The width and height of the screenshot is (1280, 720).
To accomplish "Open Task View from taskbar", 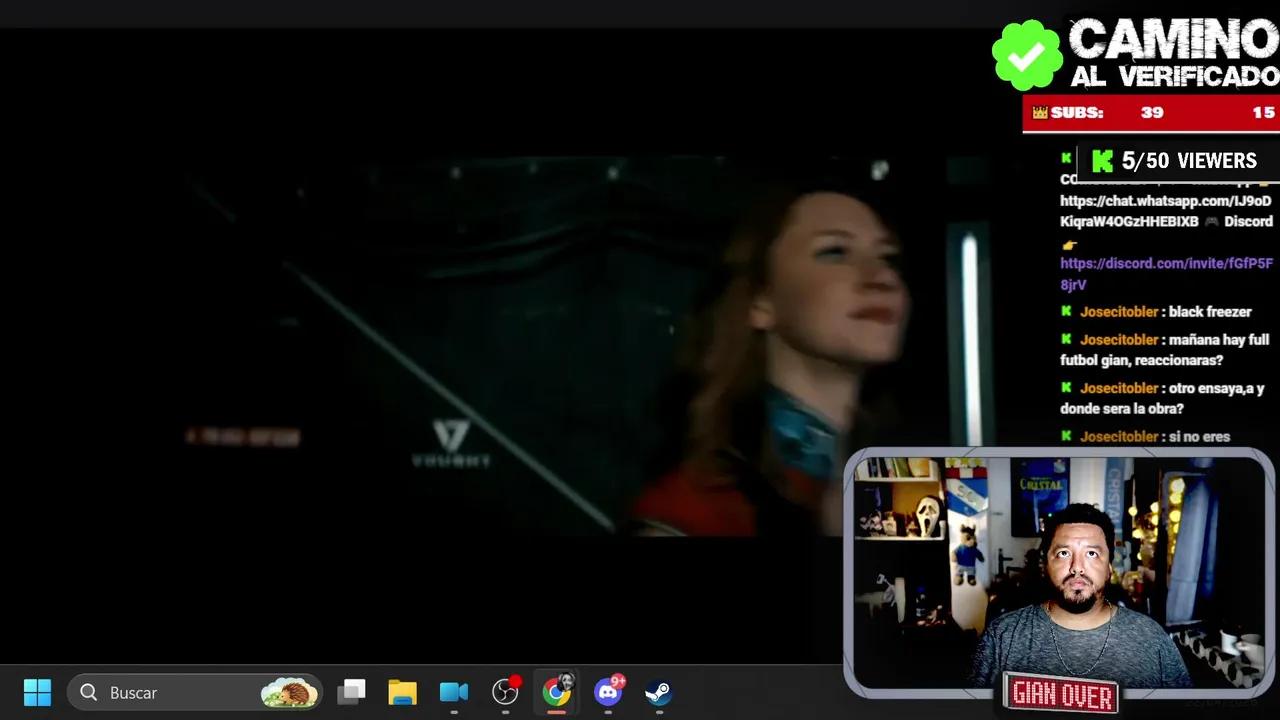I will (351, 692).
